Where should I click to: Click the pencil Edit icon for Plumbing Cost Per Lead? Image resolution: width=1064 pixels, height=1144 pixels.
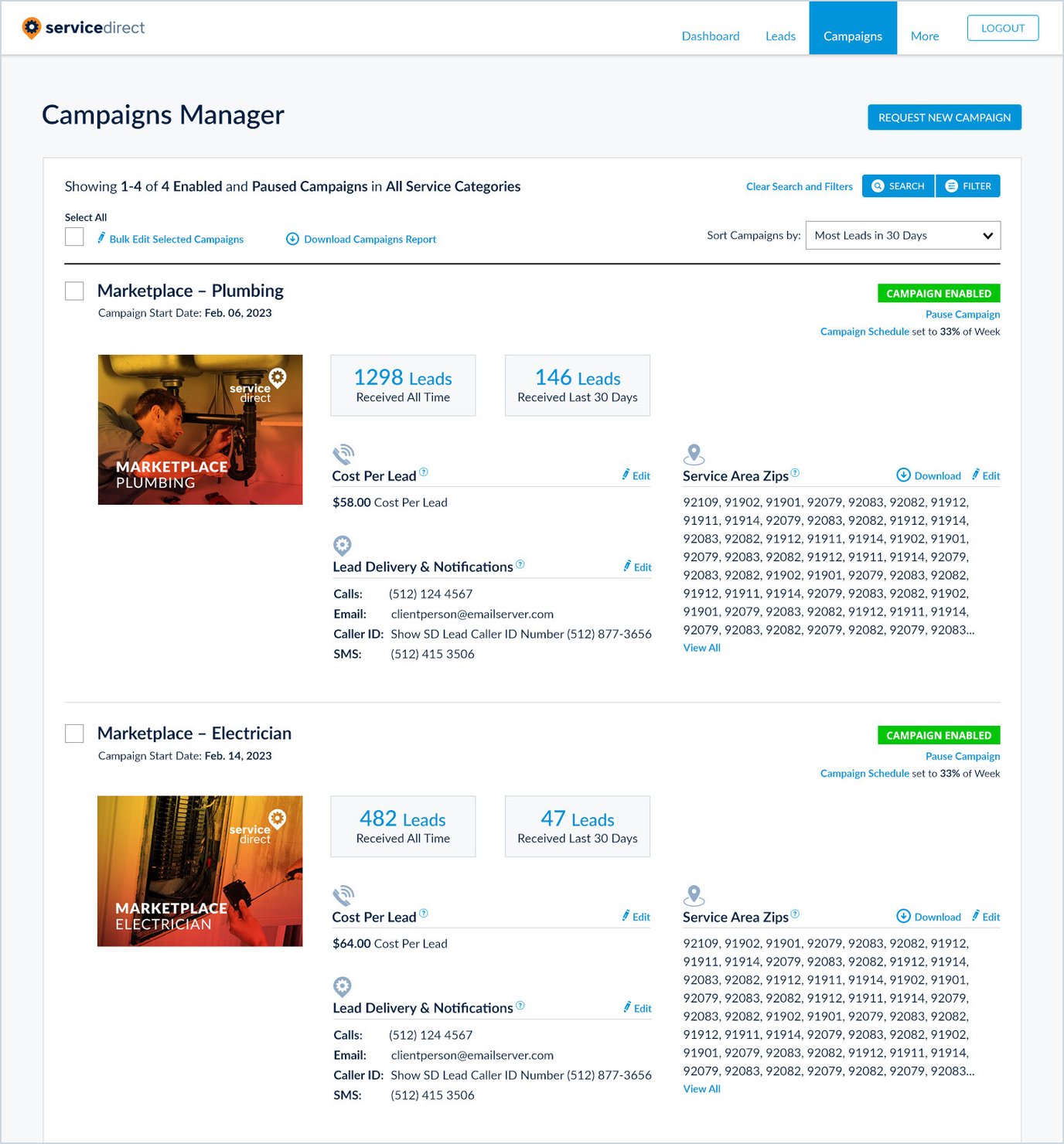tap(626, 475)
